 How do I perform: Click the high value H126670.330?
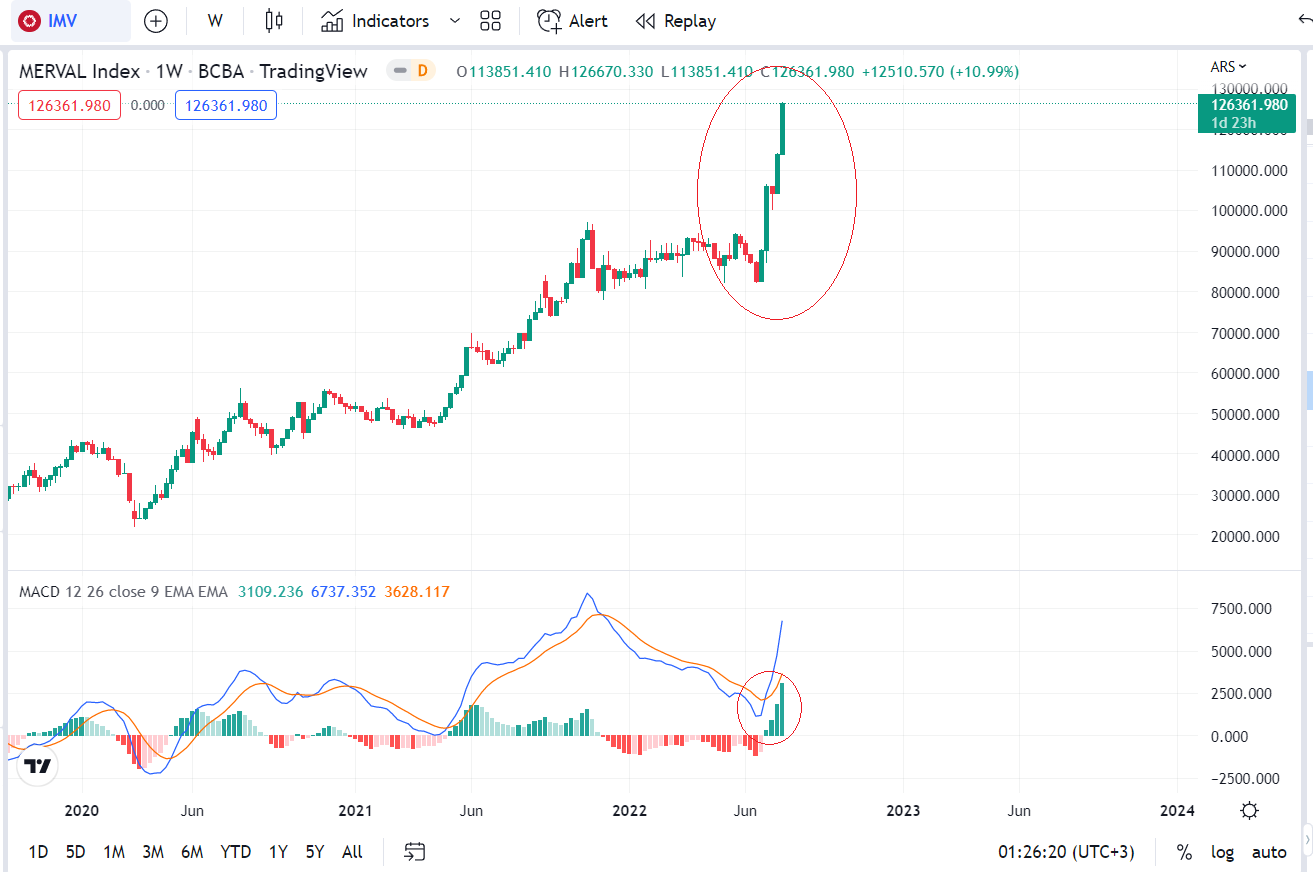[x=606, y=72]
